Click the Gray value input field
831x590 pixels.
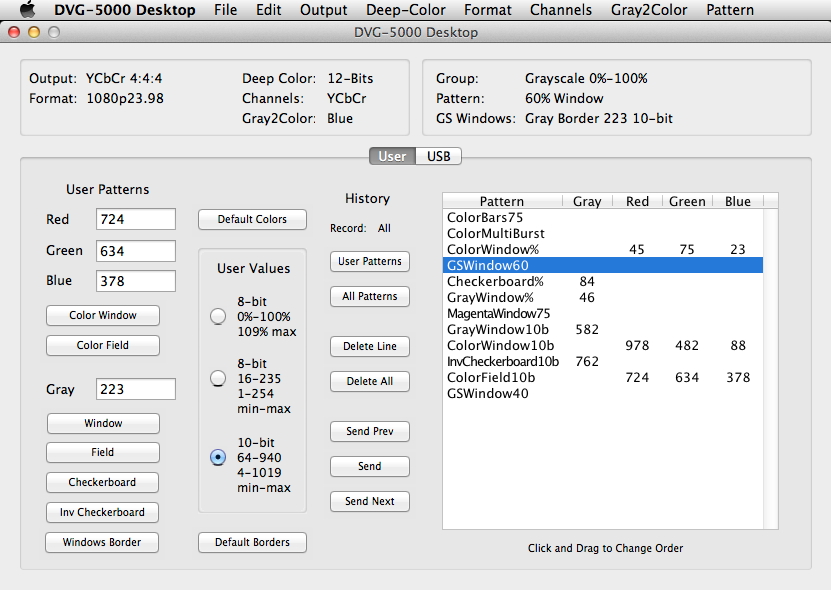click(x=136, y=389)
